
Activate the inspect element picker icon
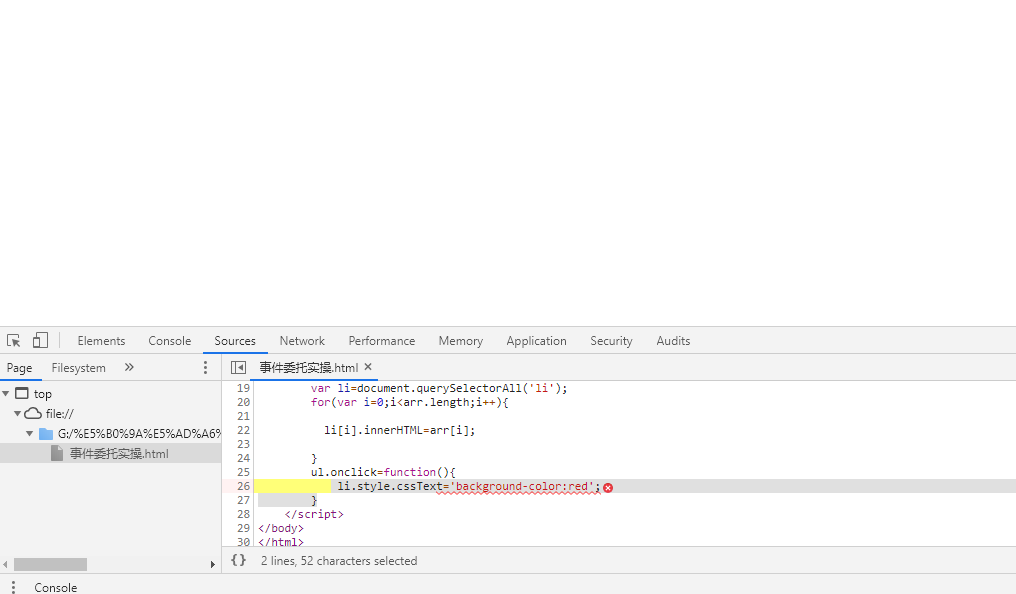tap(14, 341)
